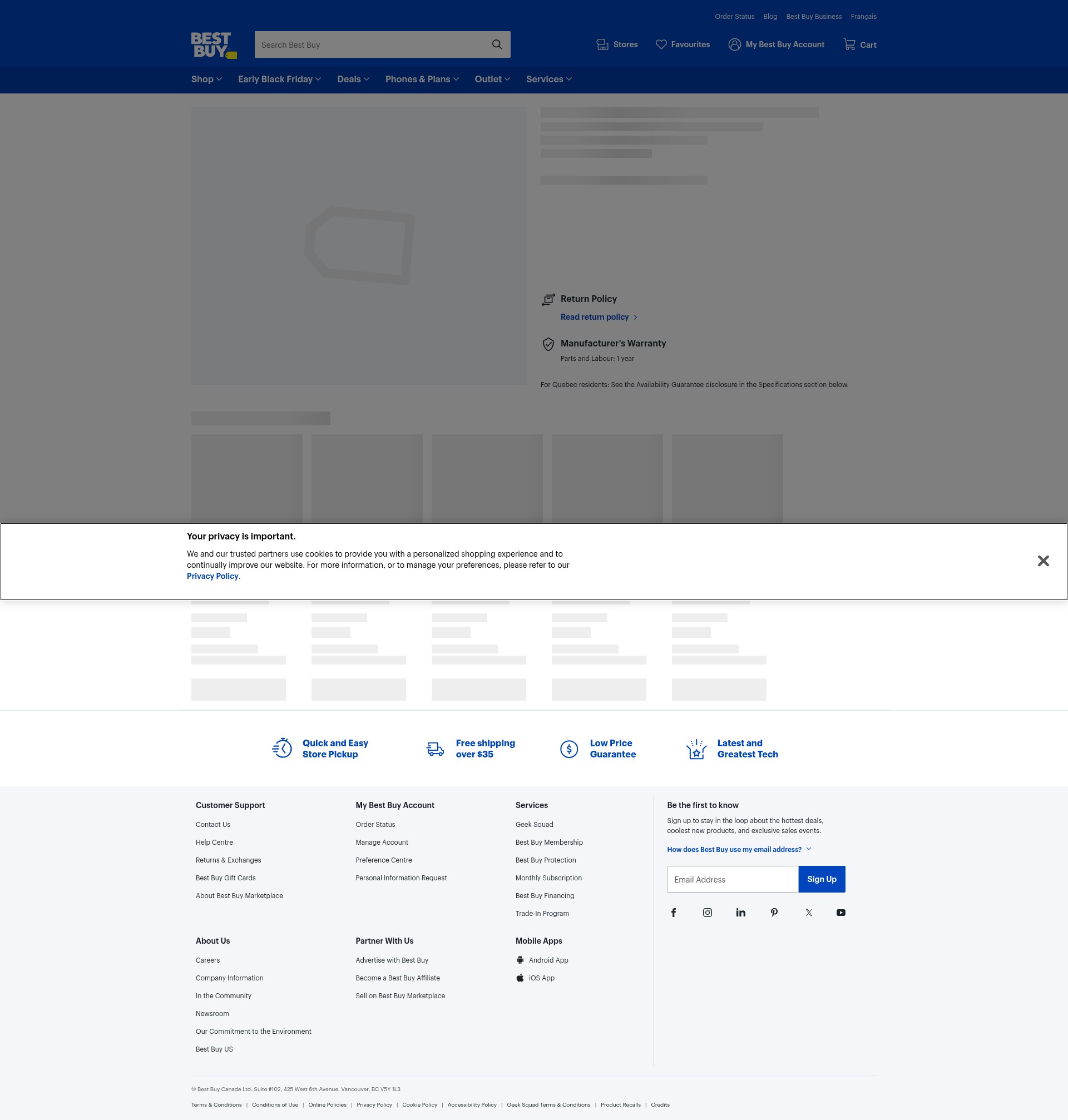The width and height of the screenshot is (1068, 1120).
Task: Click the Free shipping truck icon
Action: click(436, 749)
